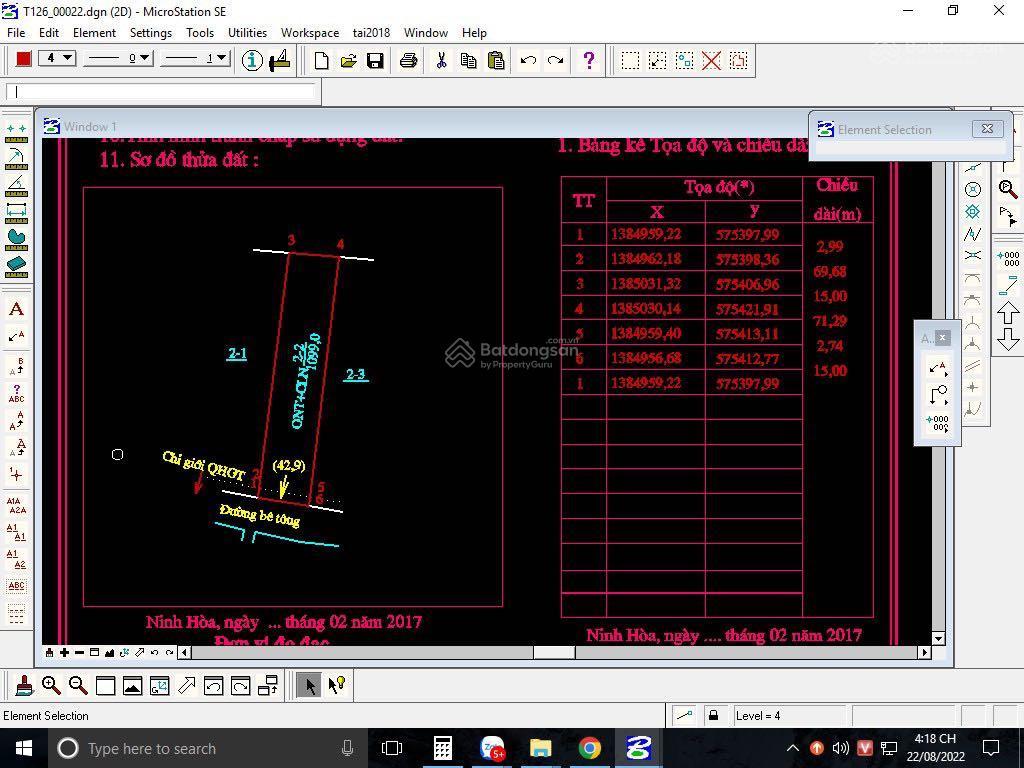Open the active level dropdown showing 4
Image resolution: width=1024 pixels, height=768 pixels.
(x=57, y=58)
